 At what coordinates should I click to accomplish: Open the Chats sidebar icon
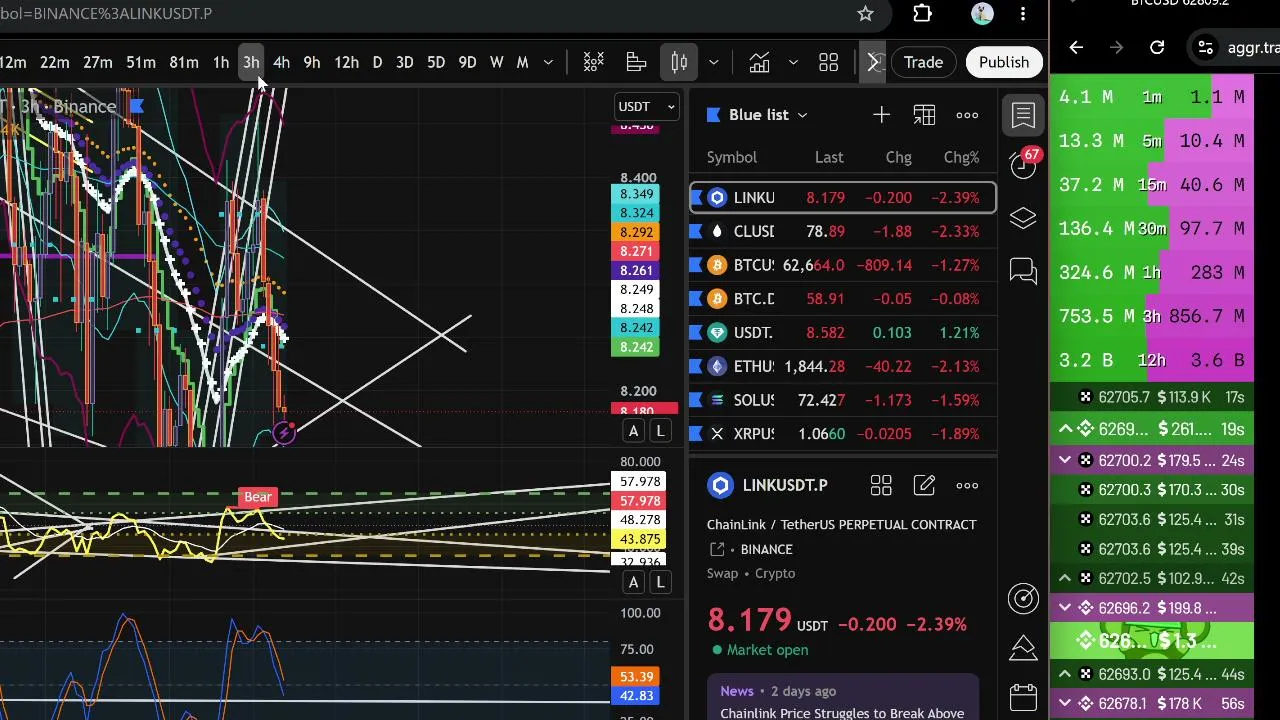[1023, 271]
